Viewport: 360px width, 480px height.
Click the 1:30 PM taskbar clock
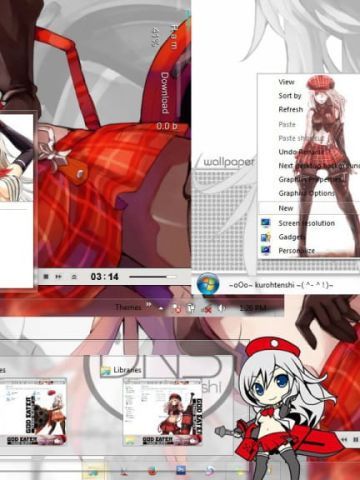click(x=253, y=308)
